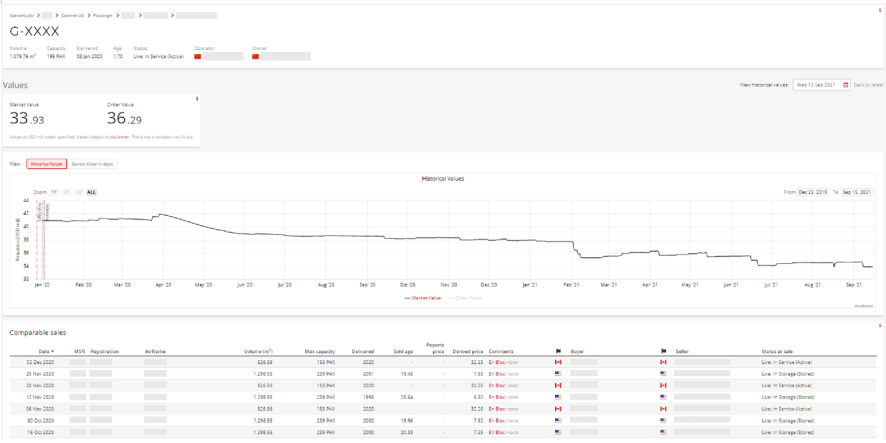Click the Status at sale column header

pyautogui.click(x=777, y=351)
